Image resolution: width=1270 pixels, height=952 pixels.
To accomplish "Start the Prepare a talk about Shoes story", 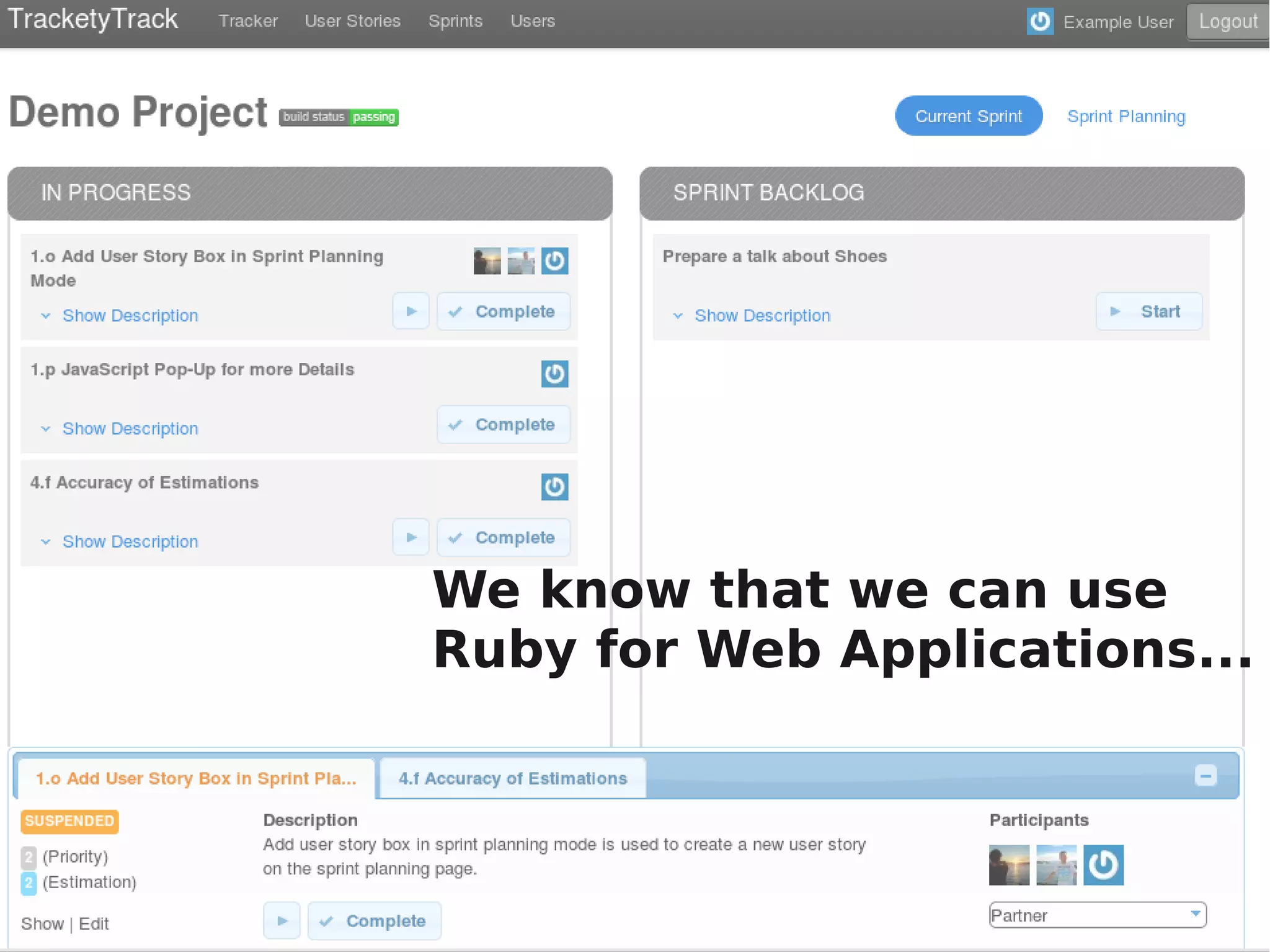I will 1148,311.
